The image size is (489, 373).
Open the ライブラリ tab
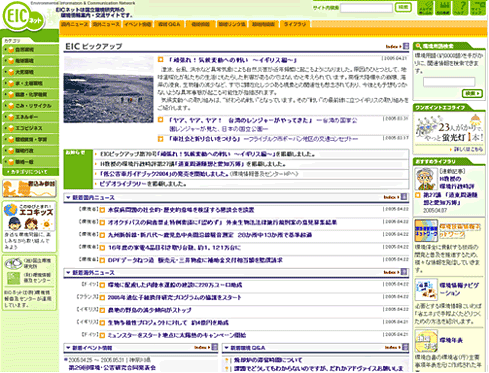(295, 24)
